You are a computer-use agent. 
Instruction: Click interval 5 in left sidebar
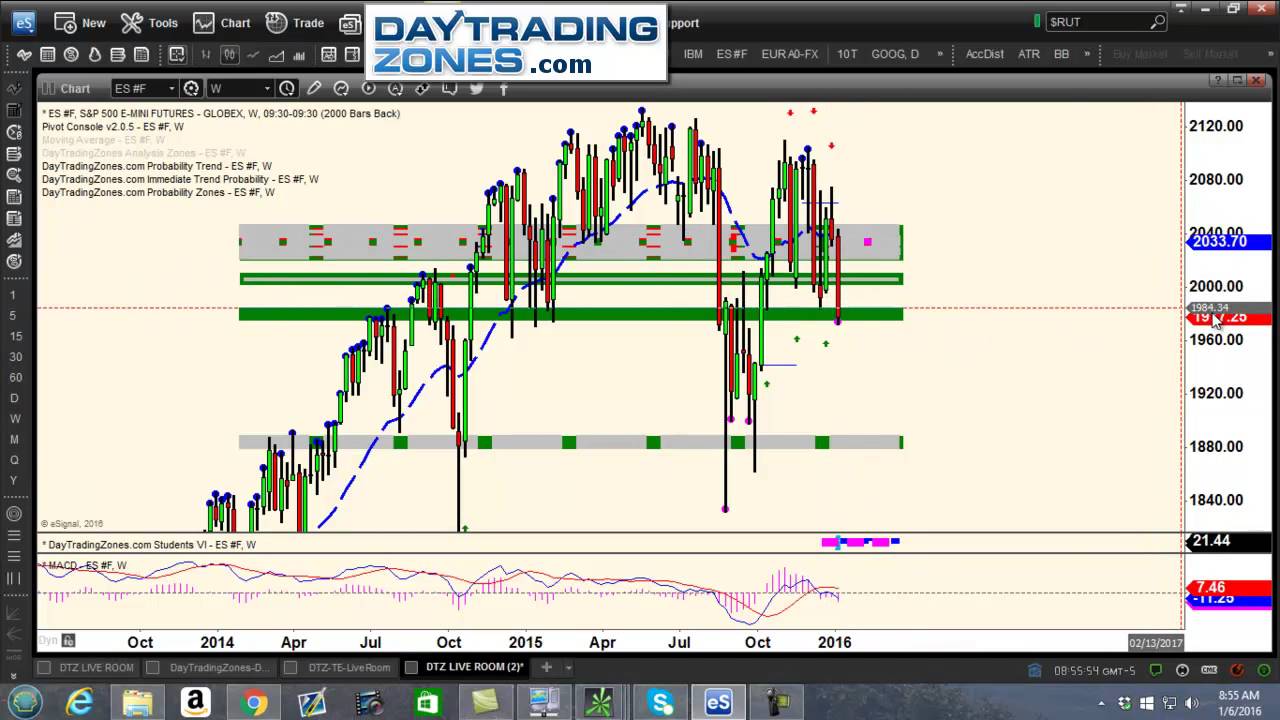coord(14,316)
